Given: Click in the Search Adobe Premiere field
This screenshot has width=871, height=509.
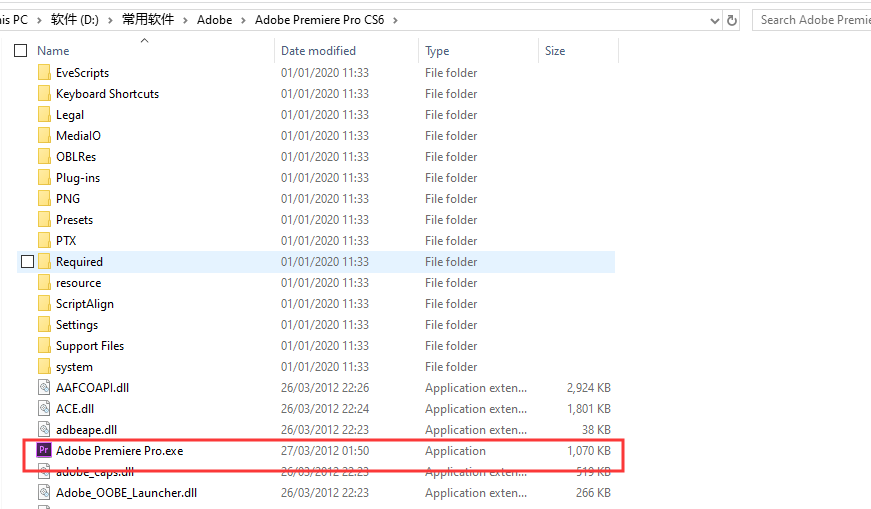Looking at the screenshot, I should click(x=812, y=20).
